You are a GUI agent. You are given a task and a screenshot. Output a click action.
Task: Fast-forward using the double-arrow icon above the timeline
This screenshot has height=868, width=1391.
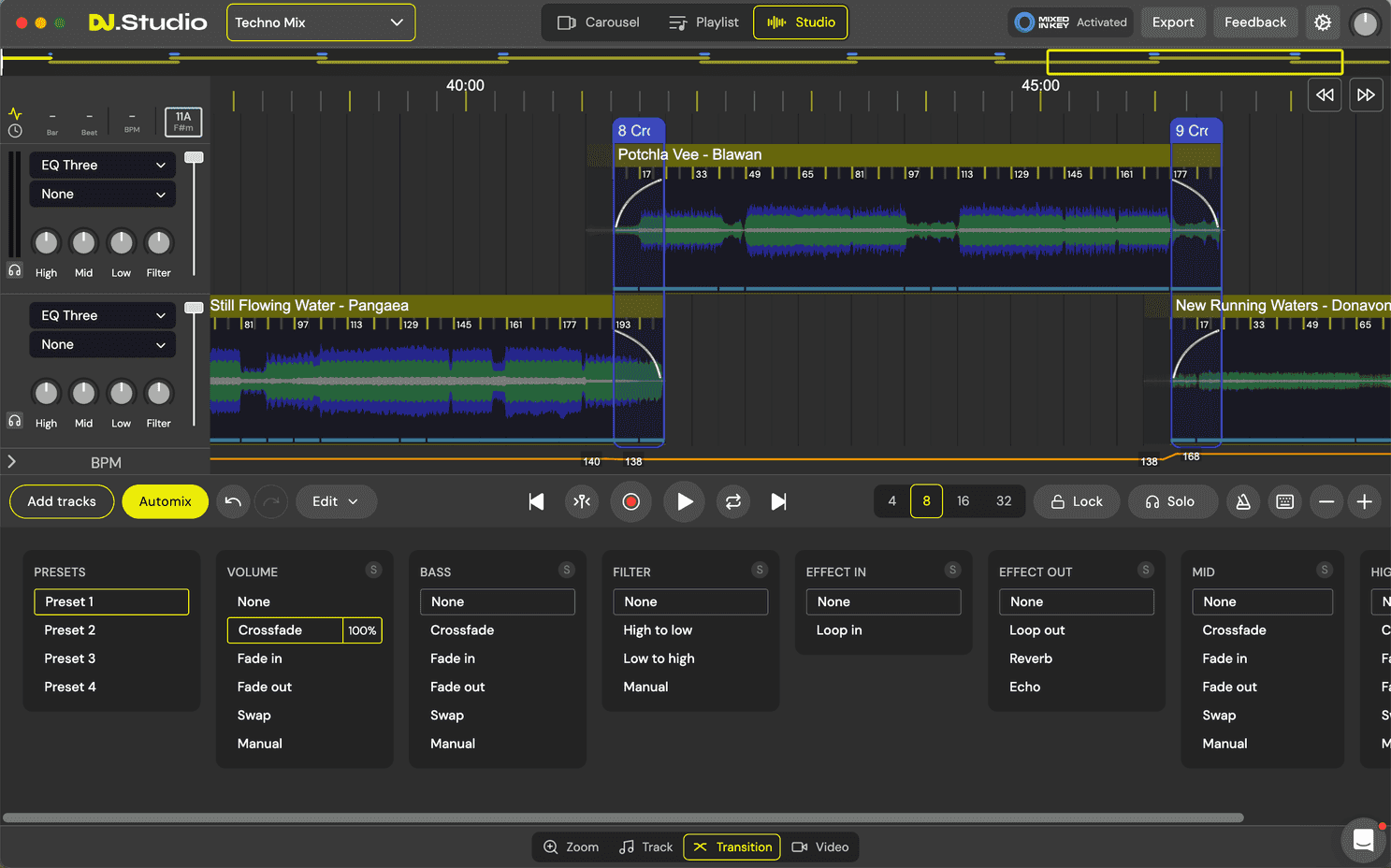pyautogui.click(x=1366, y=94)
